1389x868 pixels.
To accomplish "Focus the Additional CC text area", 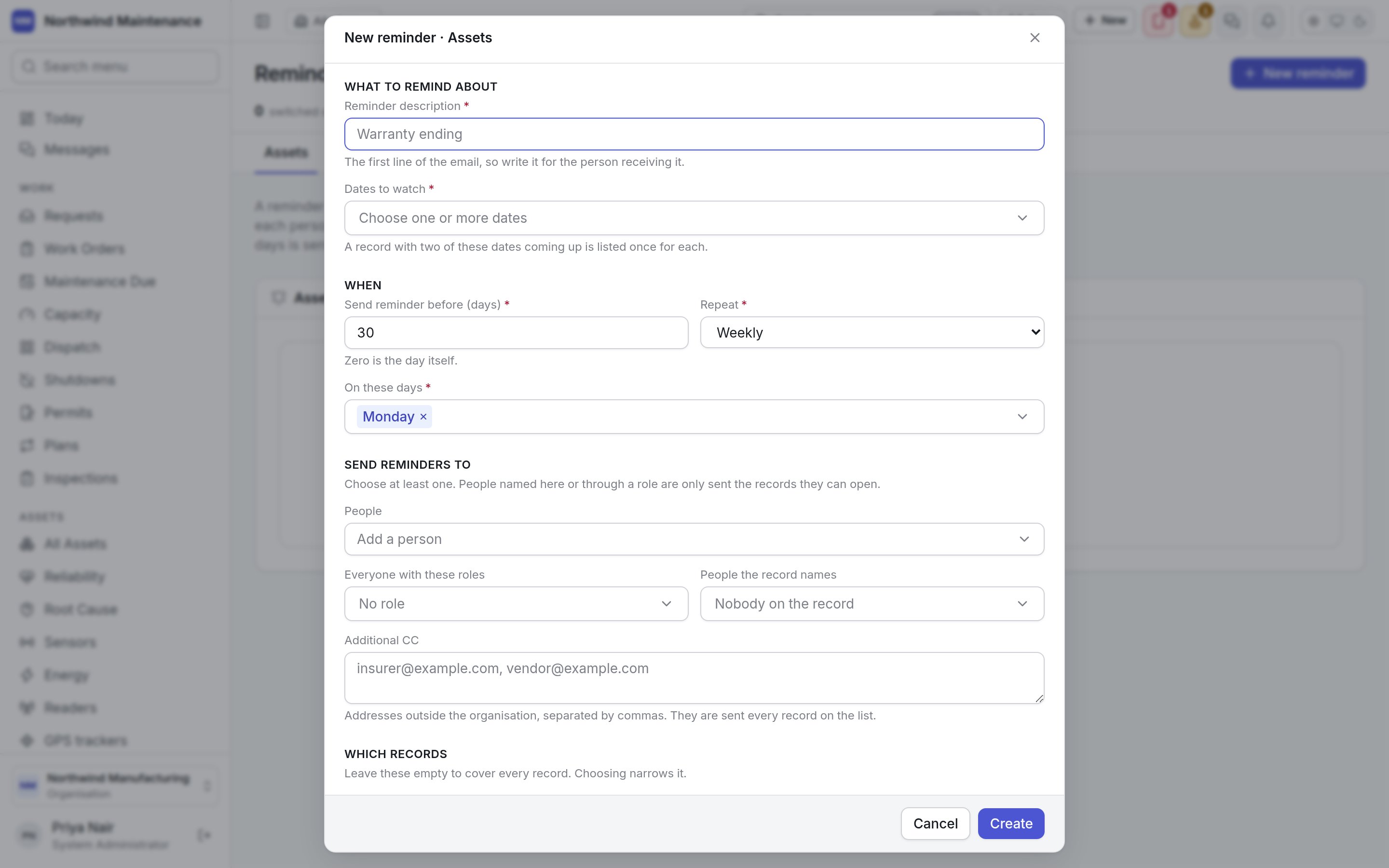I will click(x=694, y=678).
